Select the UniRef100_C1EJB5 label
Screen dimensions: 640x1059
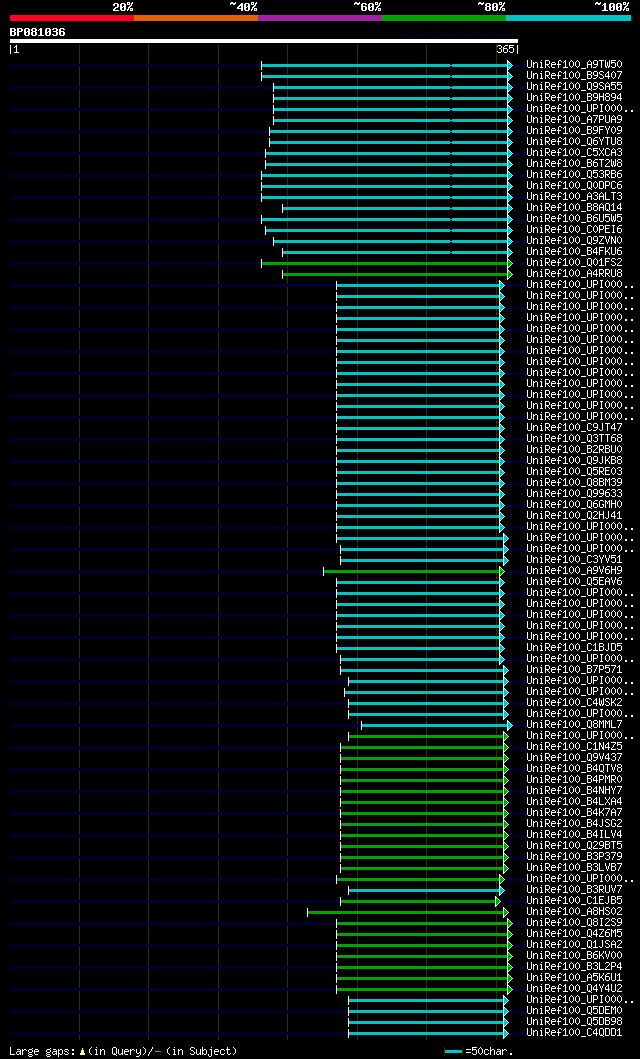click(575, 901)
